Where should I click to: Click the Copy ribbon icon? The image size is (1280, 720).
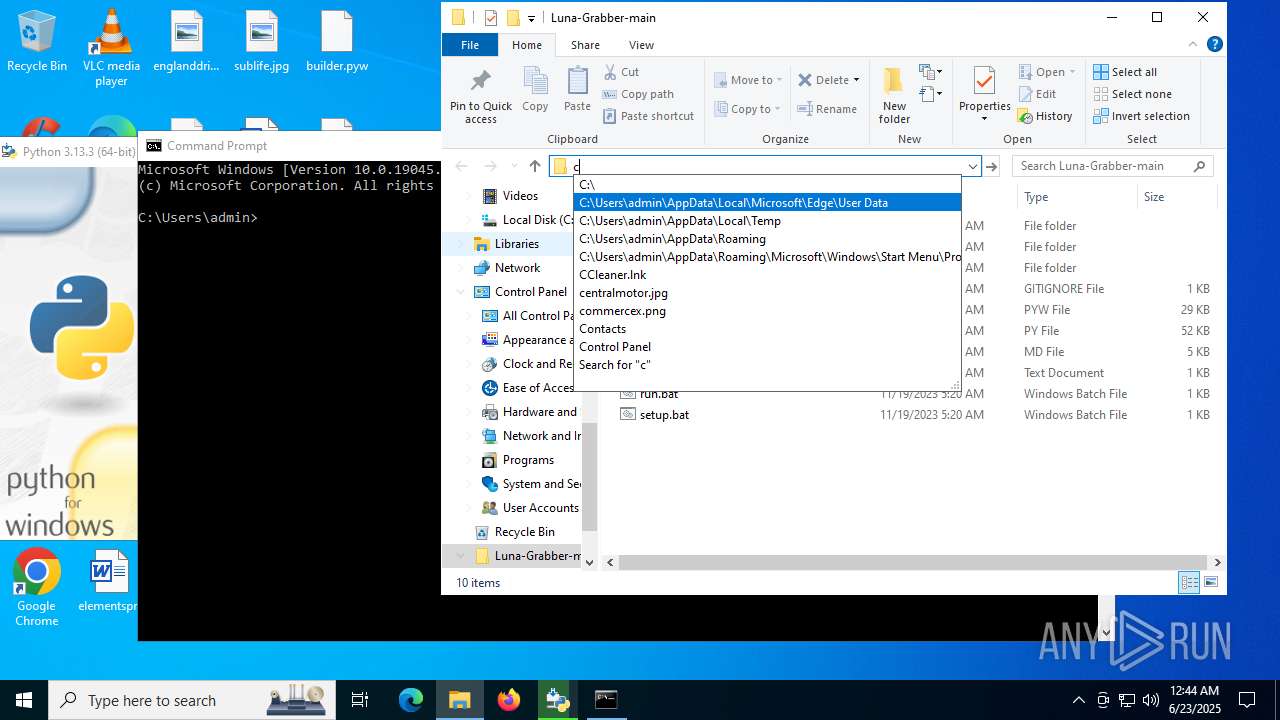535,90
